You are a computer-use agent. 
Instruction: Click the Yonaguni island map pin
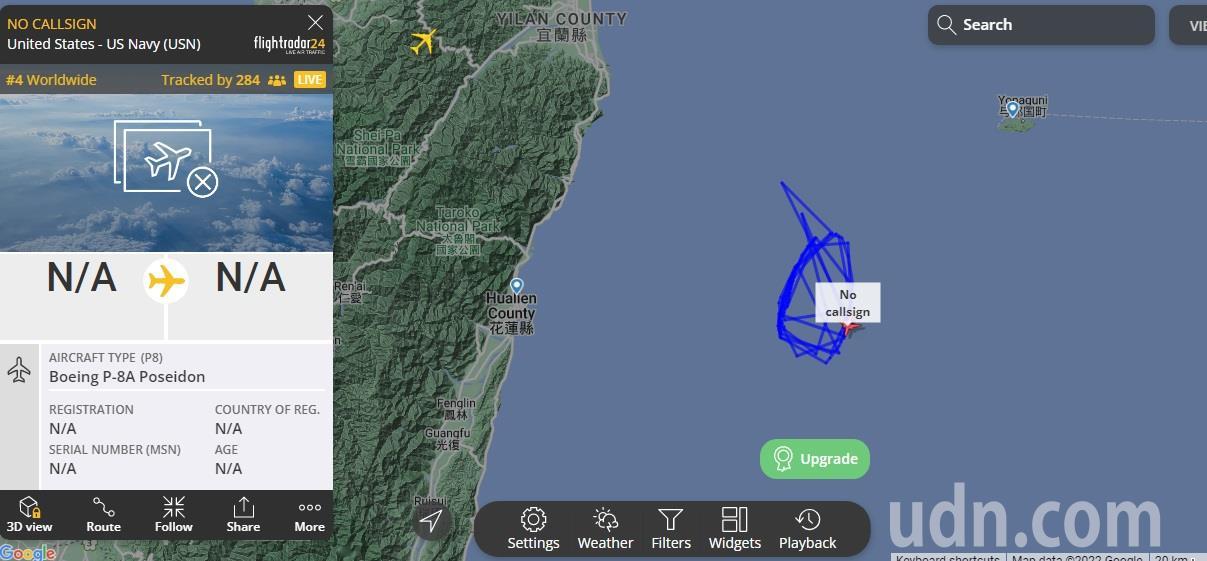coord(1013,108)
